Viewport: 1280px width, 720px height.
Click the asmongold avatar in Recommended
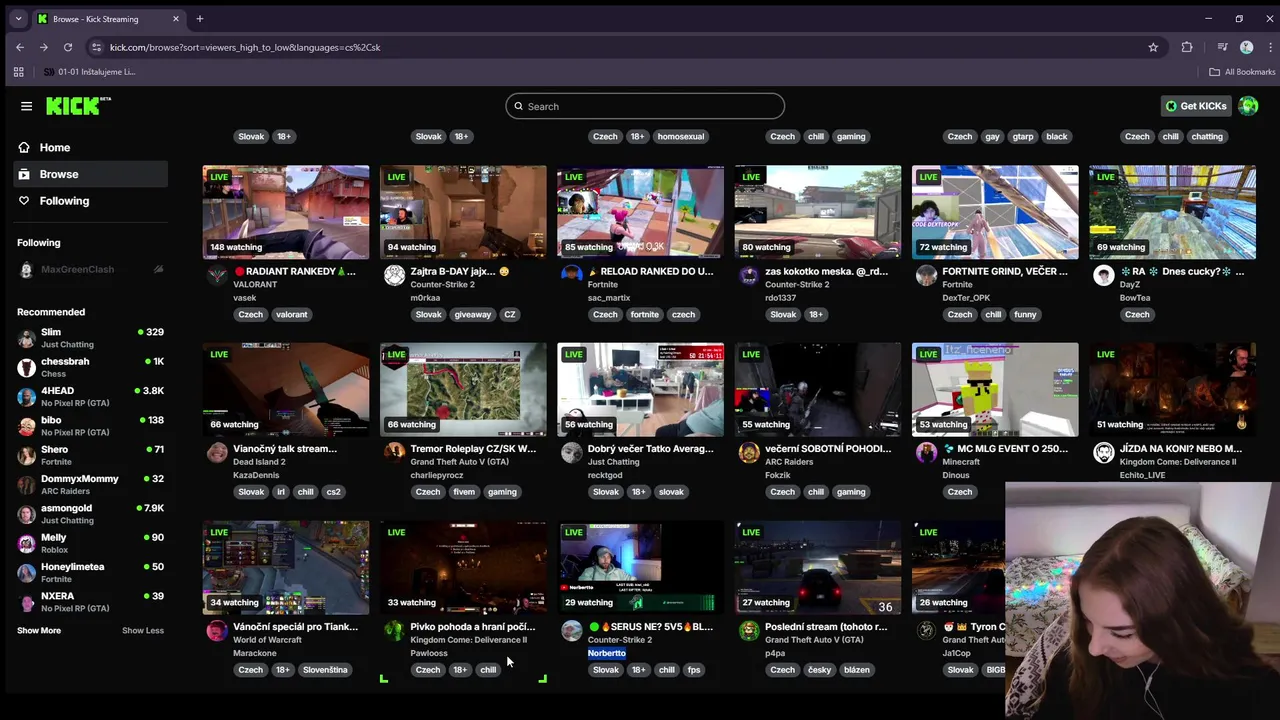point(27,514)
